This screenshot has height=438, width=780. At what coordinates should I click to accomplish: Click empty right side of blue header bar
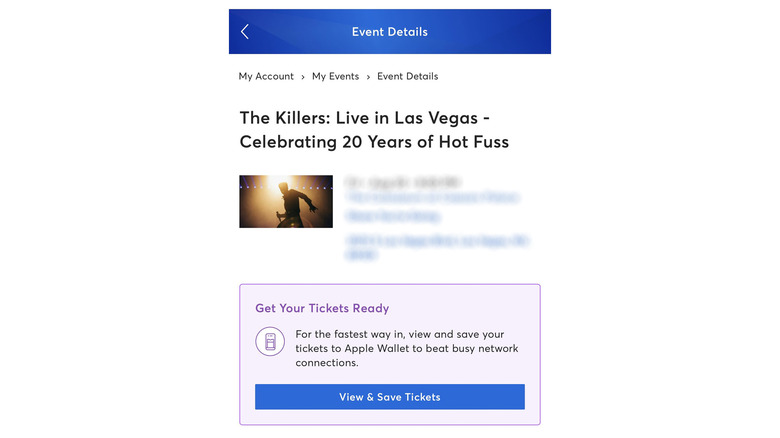[500, 32]
